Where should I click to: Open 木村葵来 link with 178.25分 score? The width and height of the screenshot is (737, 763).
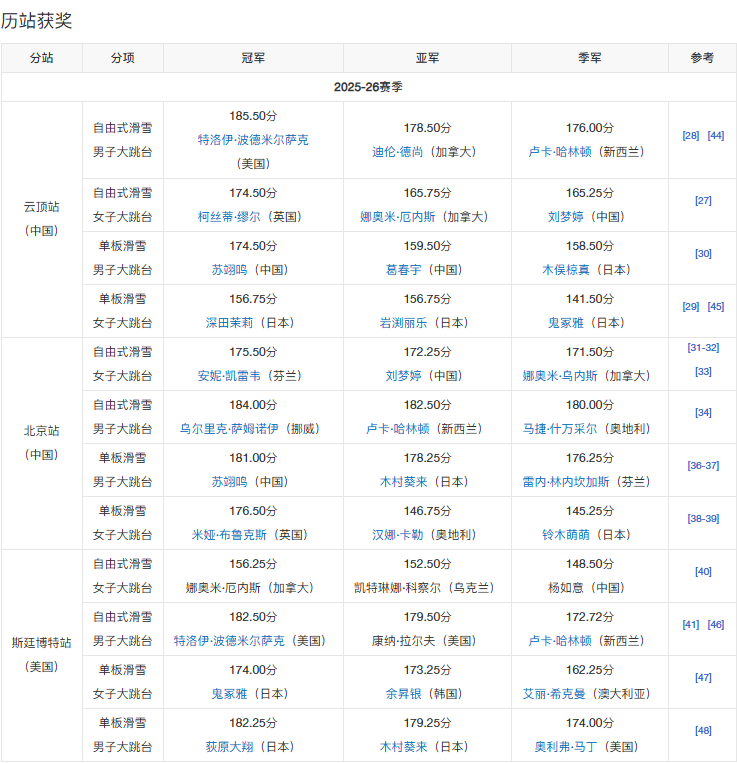[x=403, y=482]
